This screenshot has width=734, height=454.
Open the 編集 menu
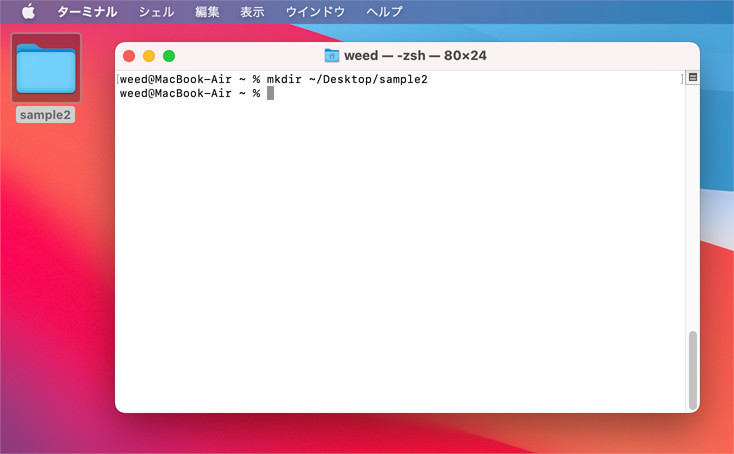point(207,12)
